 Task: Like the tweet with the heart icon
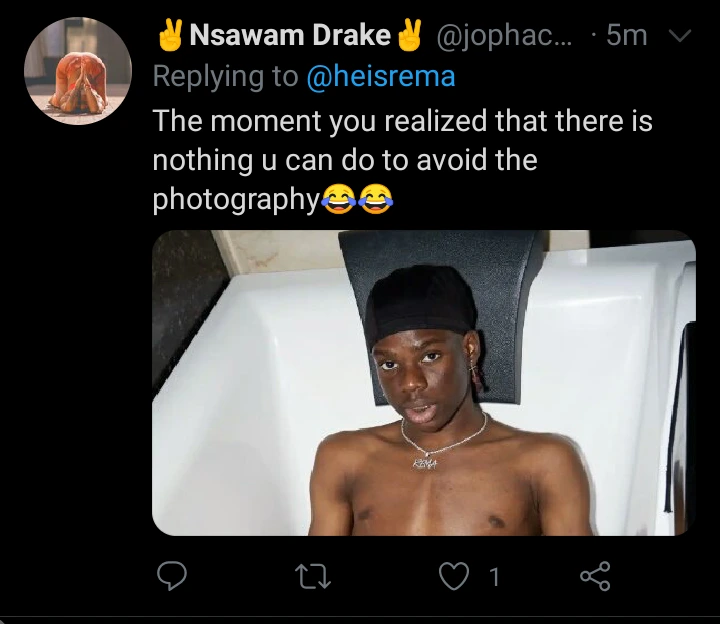point(454,576)
